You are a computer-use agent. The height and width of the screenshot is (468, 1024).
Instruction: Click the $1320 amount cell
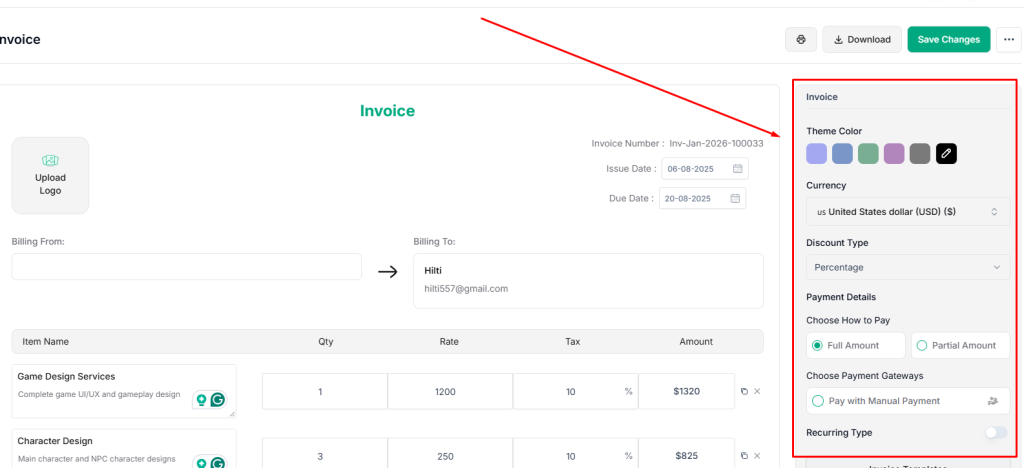[x=686, y=392]
